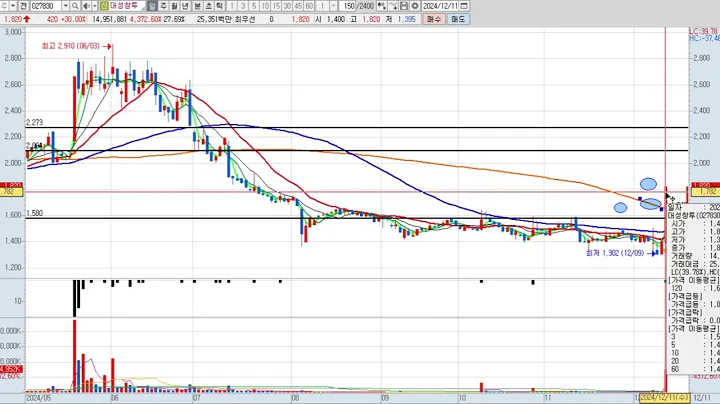Click the 매도 sell button
This screenshot has width=720, height=404.
click(458, 19)
